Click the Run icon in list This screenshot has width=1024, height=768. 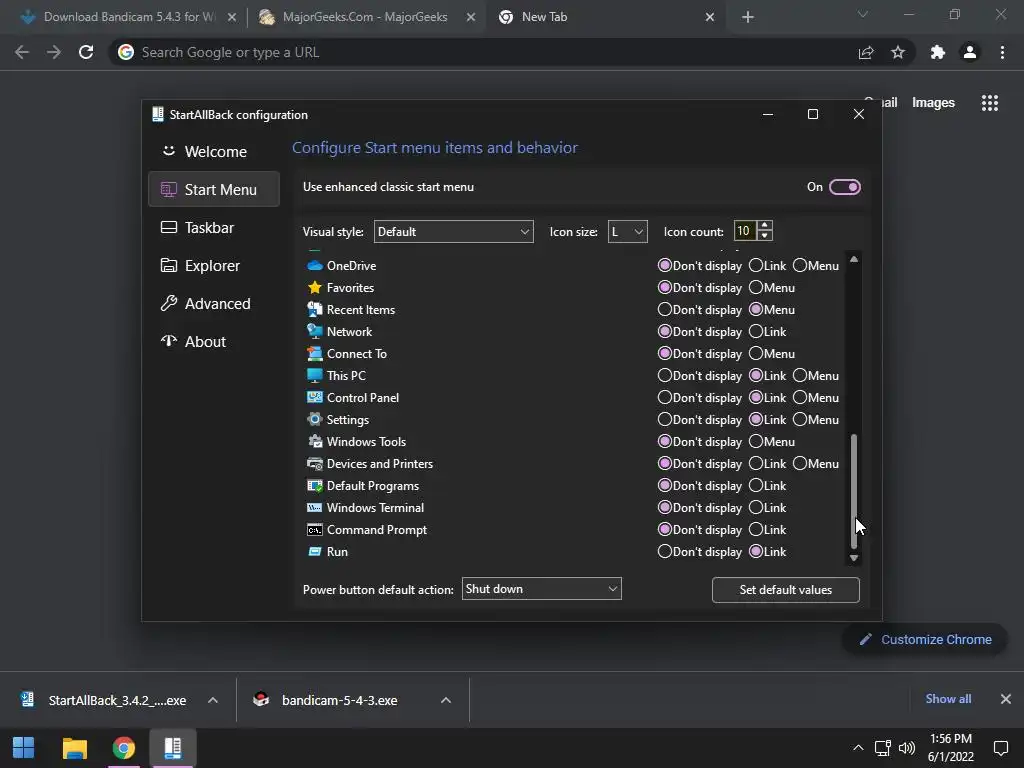click(315, 552)
